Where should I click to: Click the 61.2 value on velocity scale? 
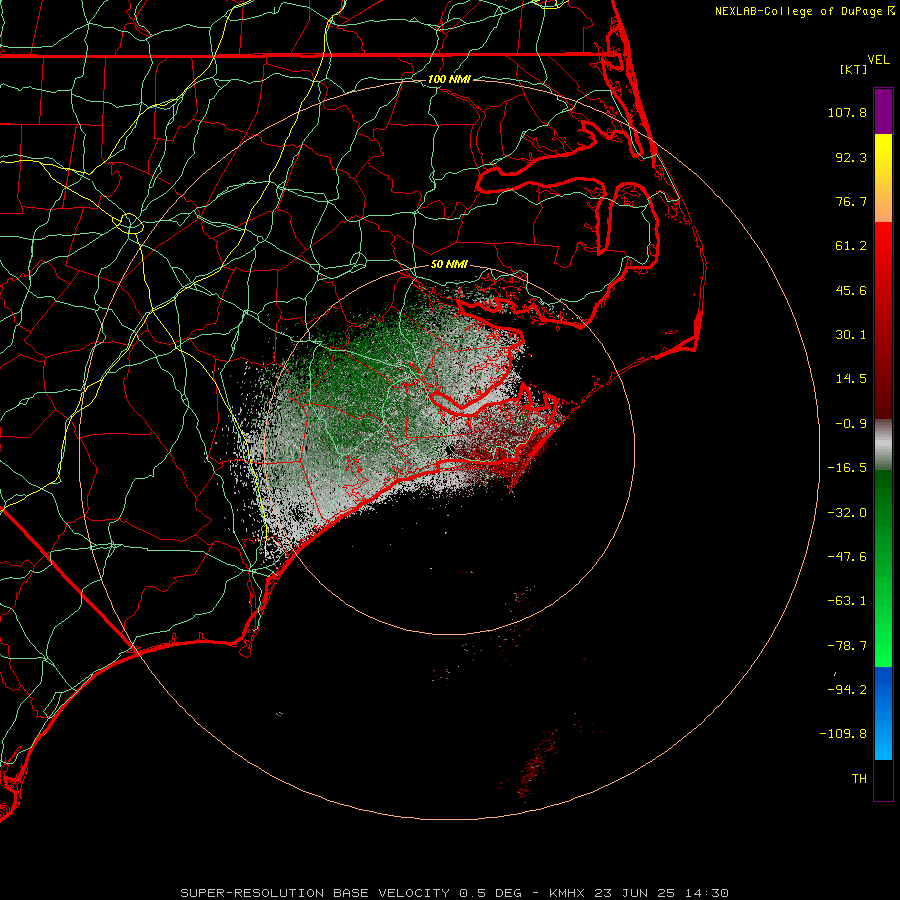click(x=851, y=246)
